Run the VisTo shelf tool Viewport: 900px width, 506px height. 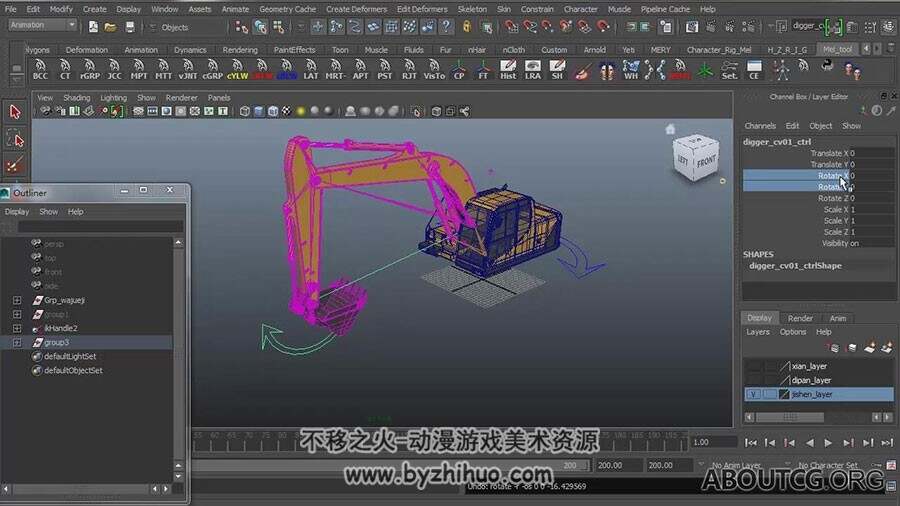click(434, 69)
